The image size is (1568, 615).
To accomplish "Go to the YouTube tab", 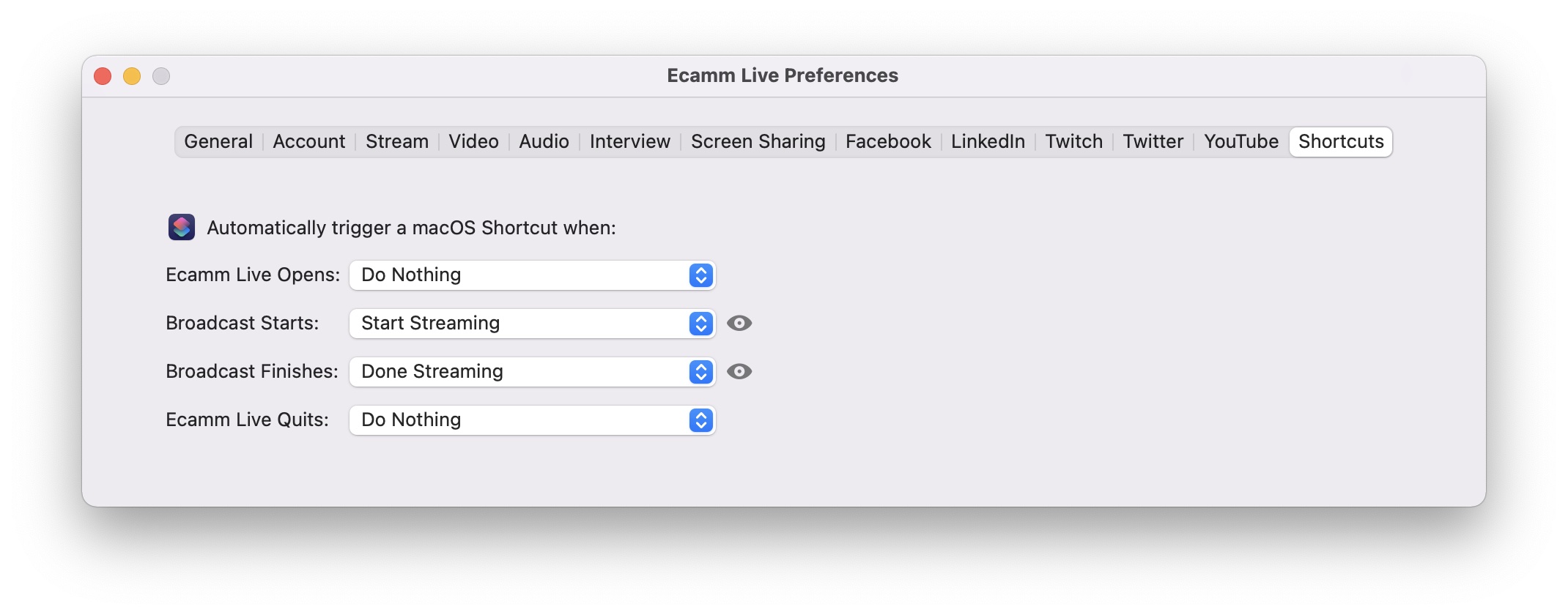I will pos(1241,141).
